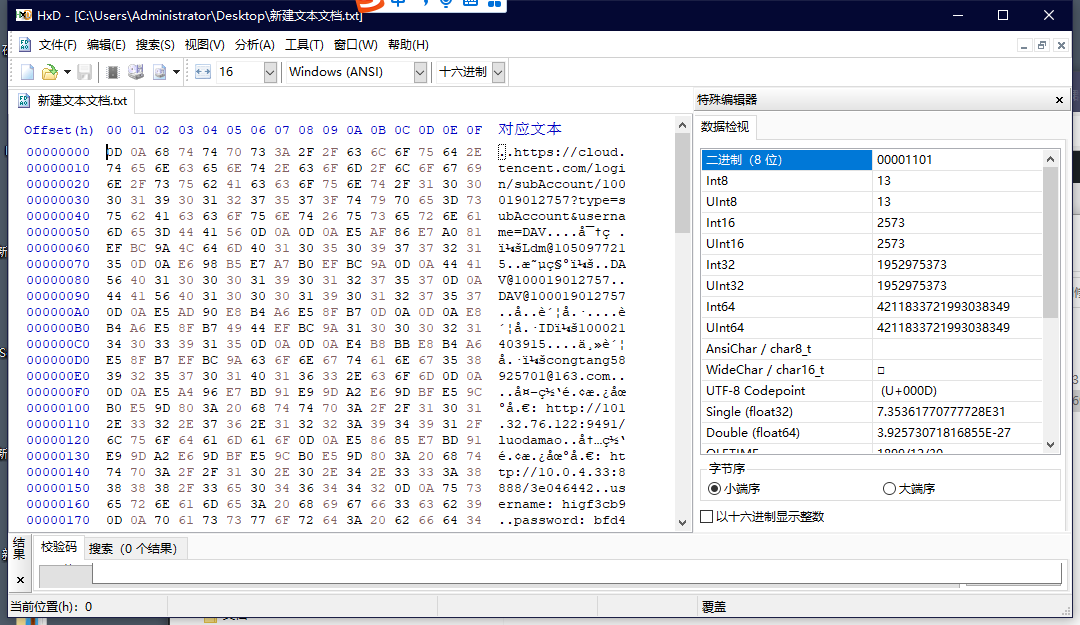Enable 以十六进制显示整数 checkbox
Viewport: 1080px width, 625px height.
point(707,517)
